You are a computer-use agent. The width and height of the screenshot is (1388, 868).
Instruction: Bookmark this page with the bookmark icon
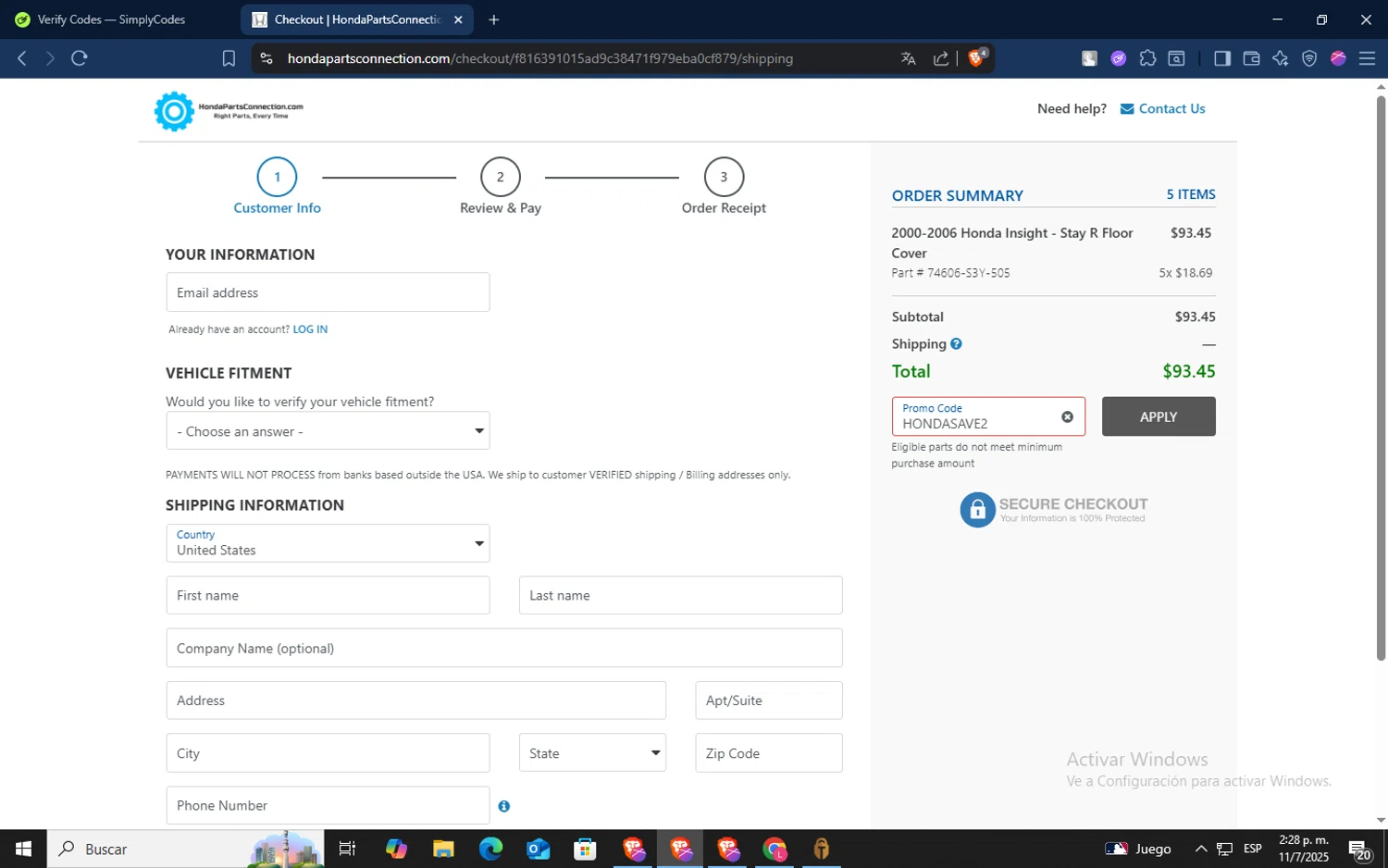[229, 58]
